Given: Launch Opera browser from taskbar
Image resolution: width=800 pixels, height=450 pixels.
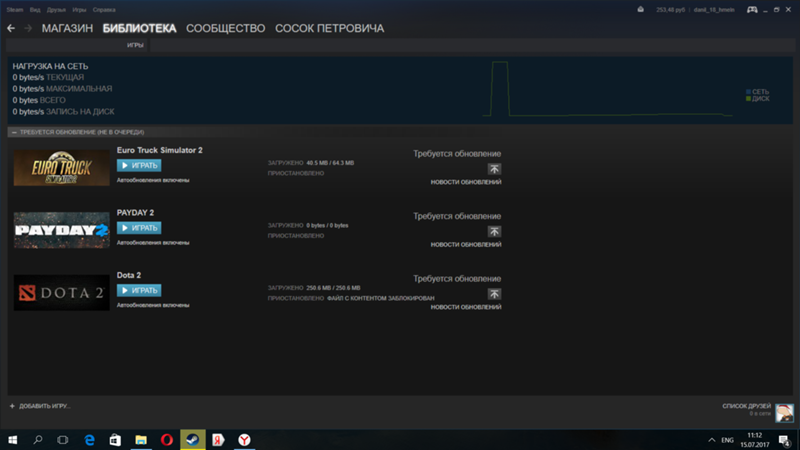Looking at the screenshot, I should tap(167, 440).
